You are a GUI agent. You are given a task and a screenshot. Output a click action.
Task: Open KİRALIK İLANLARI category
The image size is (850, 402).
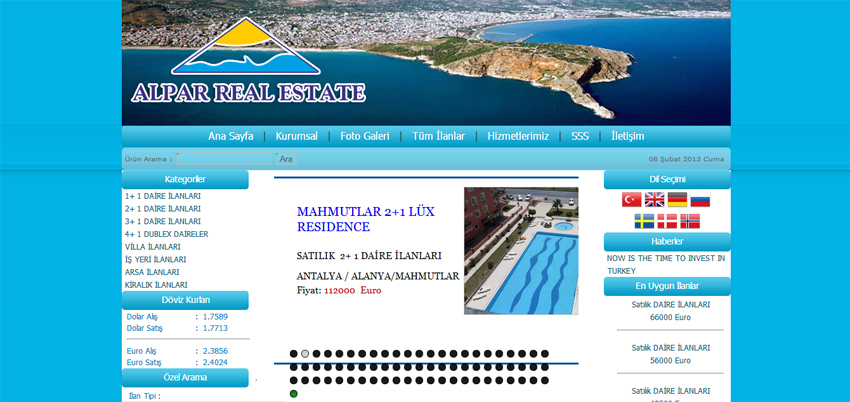point(156,285)
